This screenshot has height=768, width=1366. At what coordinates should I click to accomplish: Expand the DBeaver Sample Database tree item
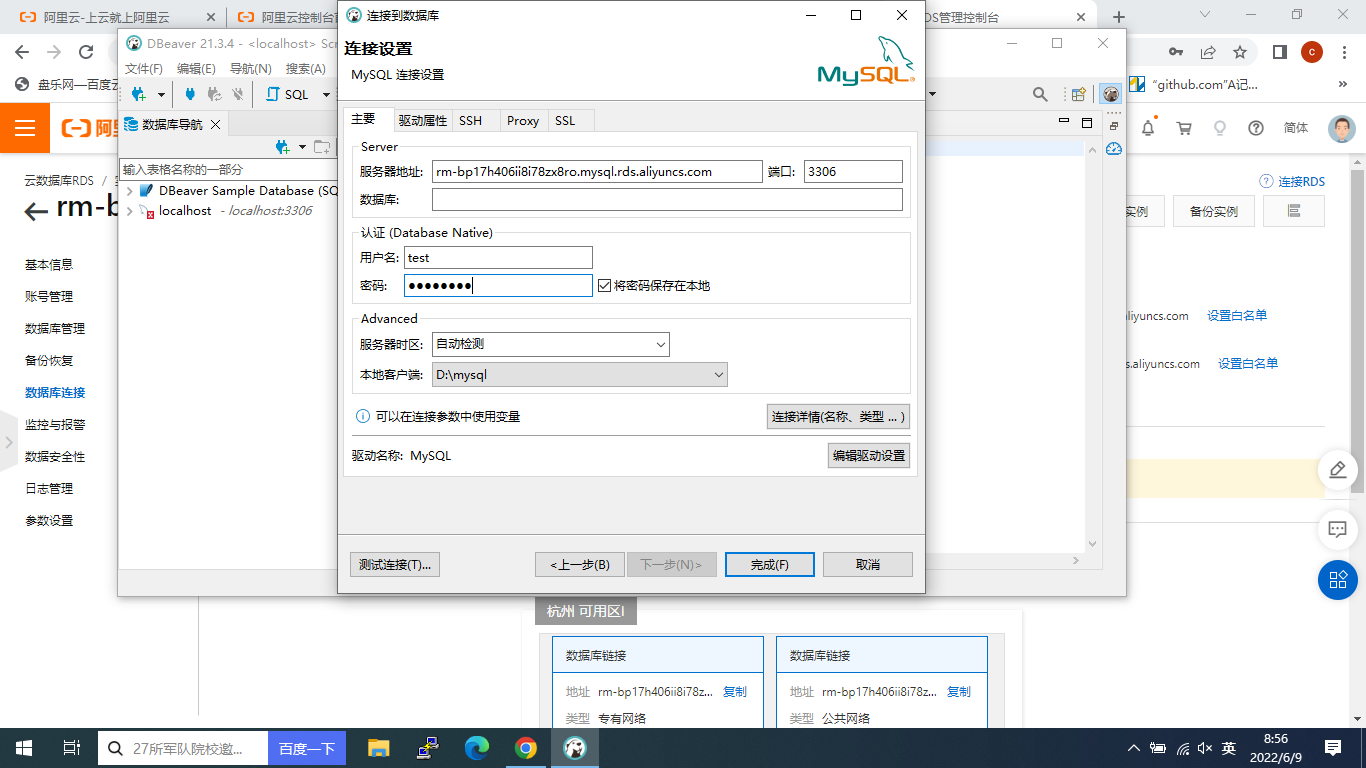[x=131, y=190]
